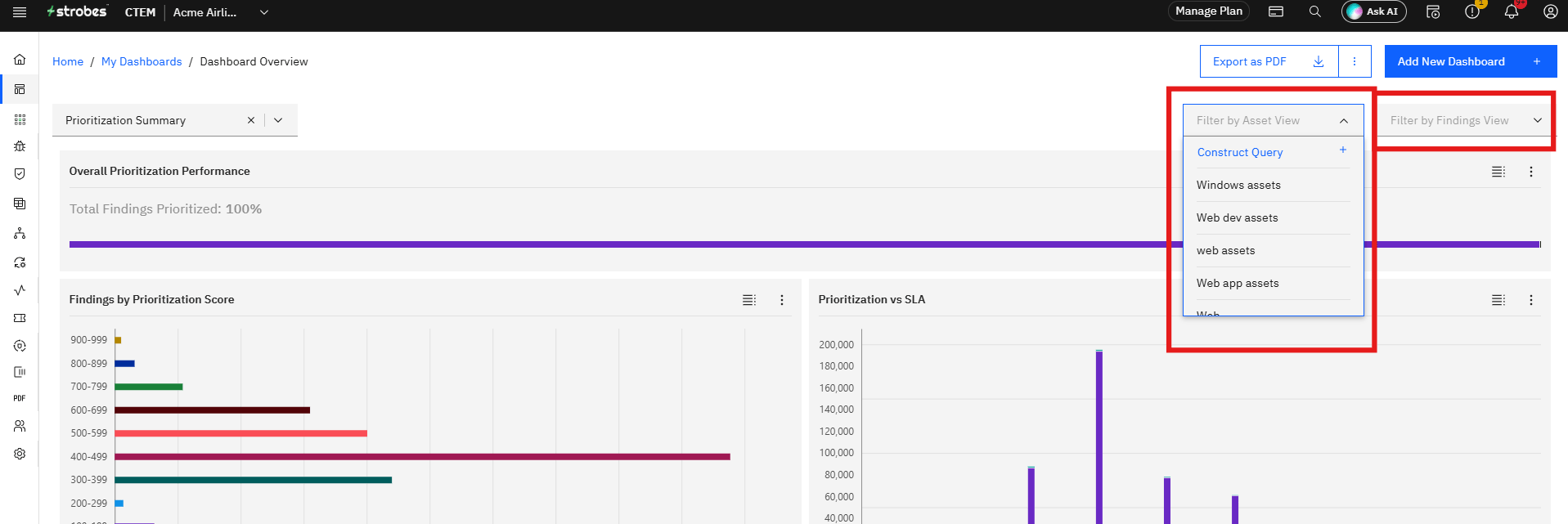Image resolution: width=1568 pixels, height=524 pixels.
Task: Click the tallest purple SLA chart bar
Action: point(1099,437)
